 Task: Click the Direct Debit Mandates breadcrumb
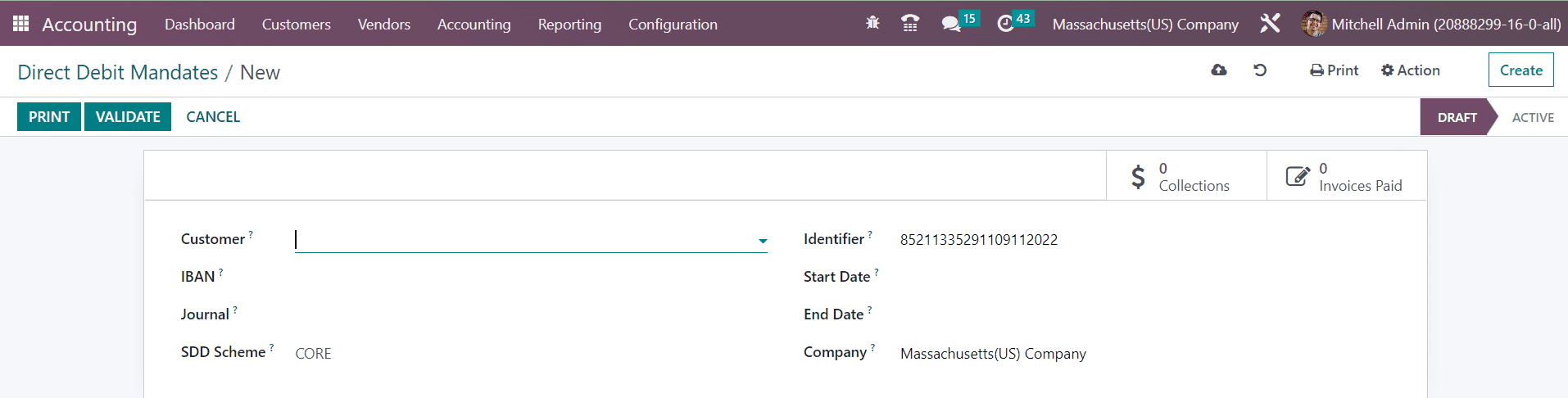118,73
